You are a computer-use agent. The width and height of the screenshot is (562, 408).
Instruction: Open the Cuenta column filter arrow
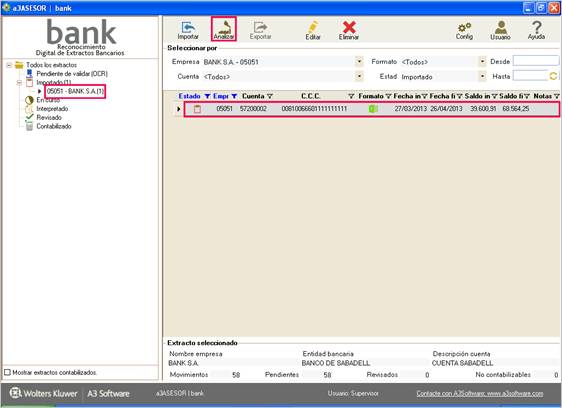point(270,96)
